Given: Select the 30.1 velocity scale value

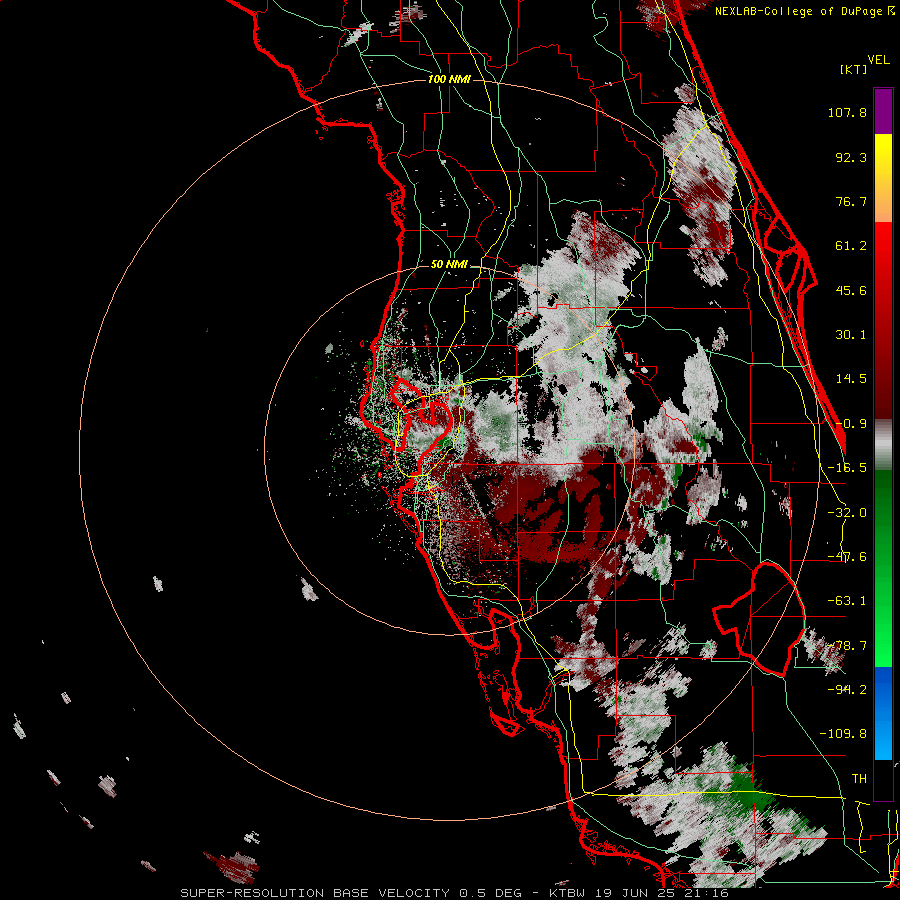Looking at the screenshot, I should [x=851, y=335].
